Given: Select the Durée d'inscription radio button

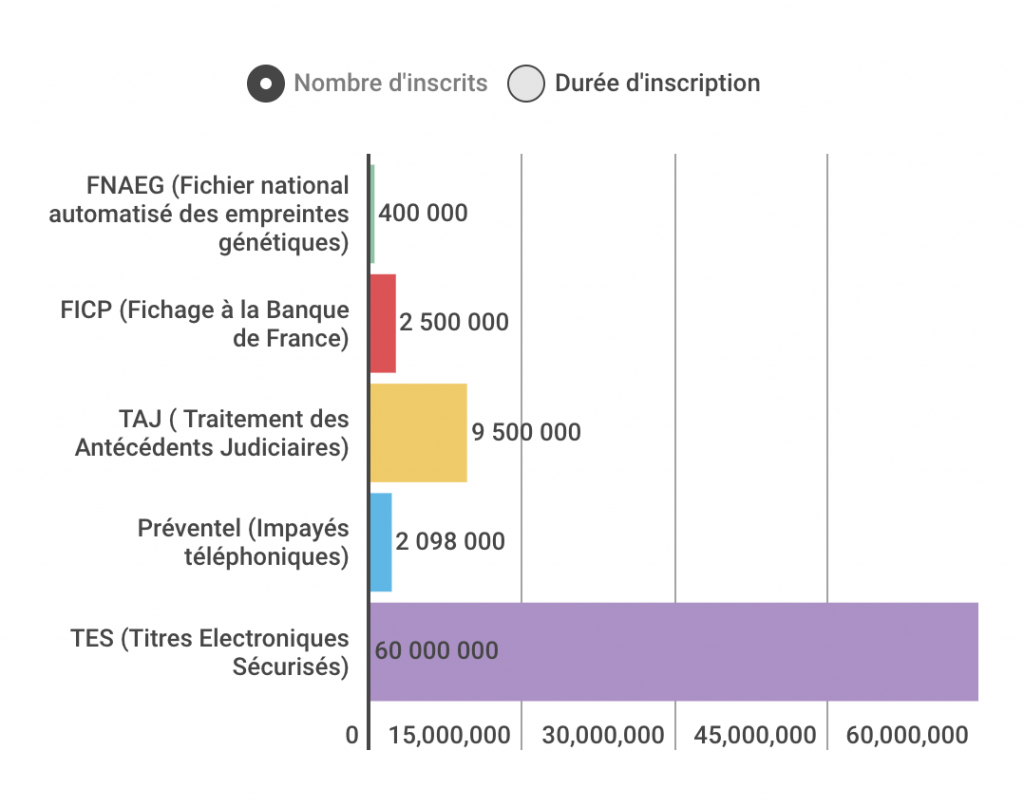Looking at the screenshot, I should pyautogui.click(x=525, y=83).
